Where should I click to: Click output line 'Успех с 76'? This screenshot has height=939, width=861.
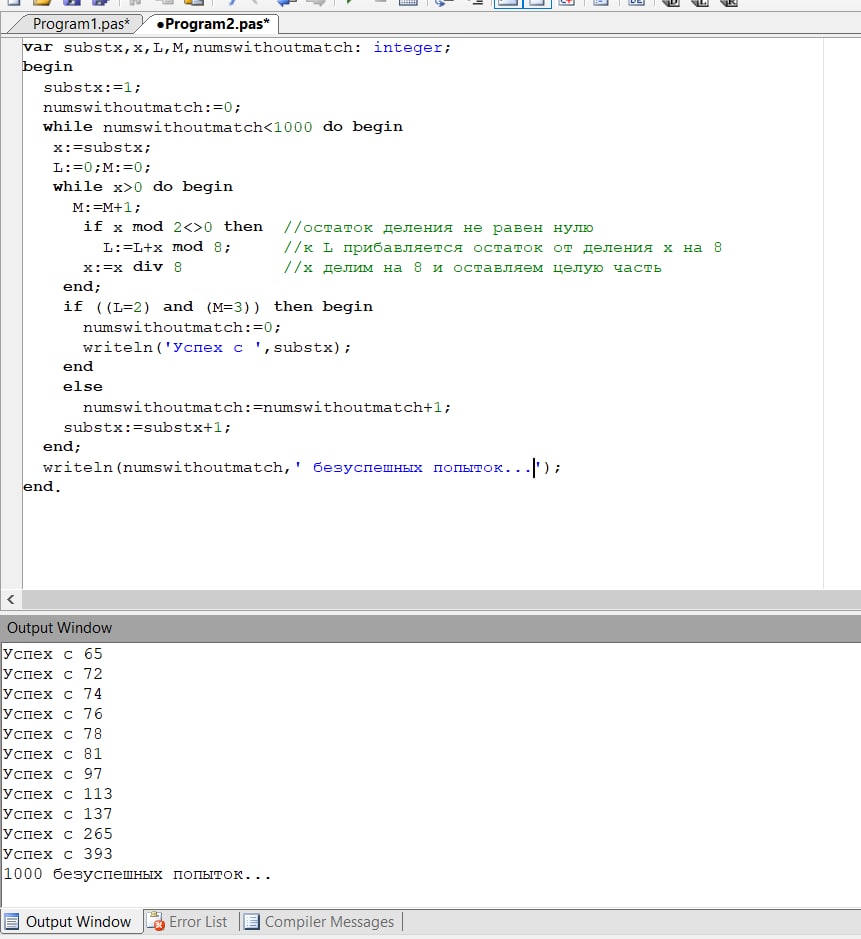tap(53, 714)
